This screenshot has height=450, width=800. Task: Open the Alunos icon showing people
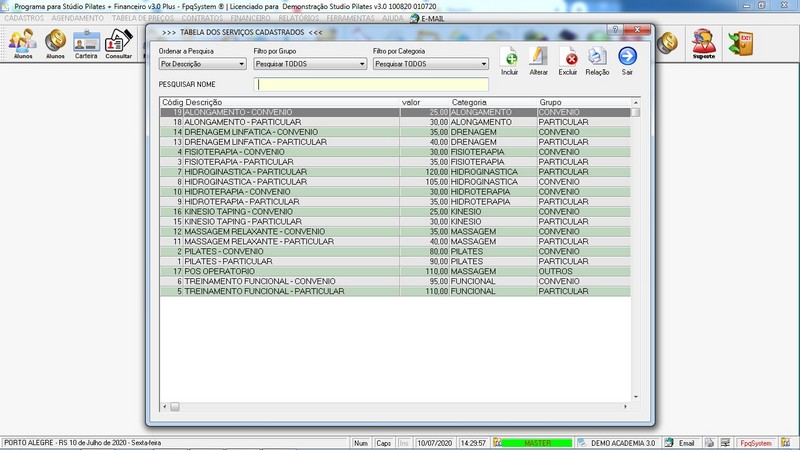pos(22,43)
